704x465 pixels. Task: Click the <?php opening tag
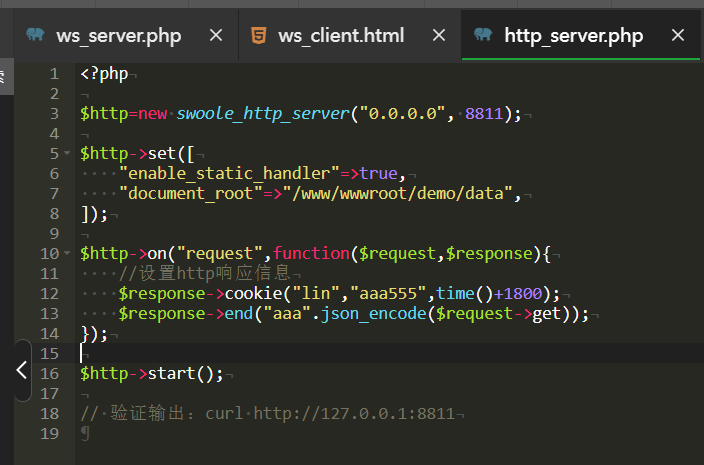[x=104, y=74]
